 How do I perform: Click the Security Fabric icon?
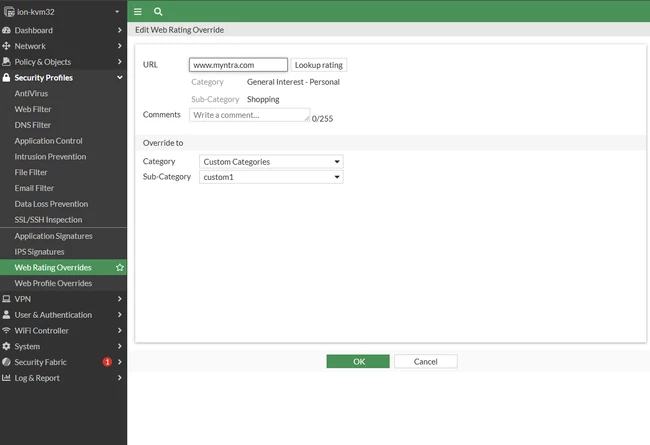point(6,362)
